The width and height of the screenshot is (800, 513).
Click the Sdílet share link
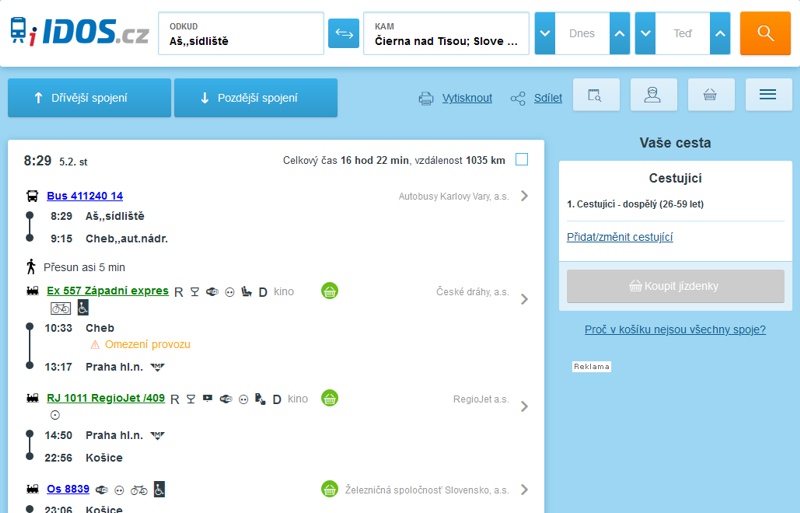(x=547, y=98)
